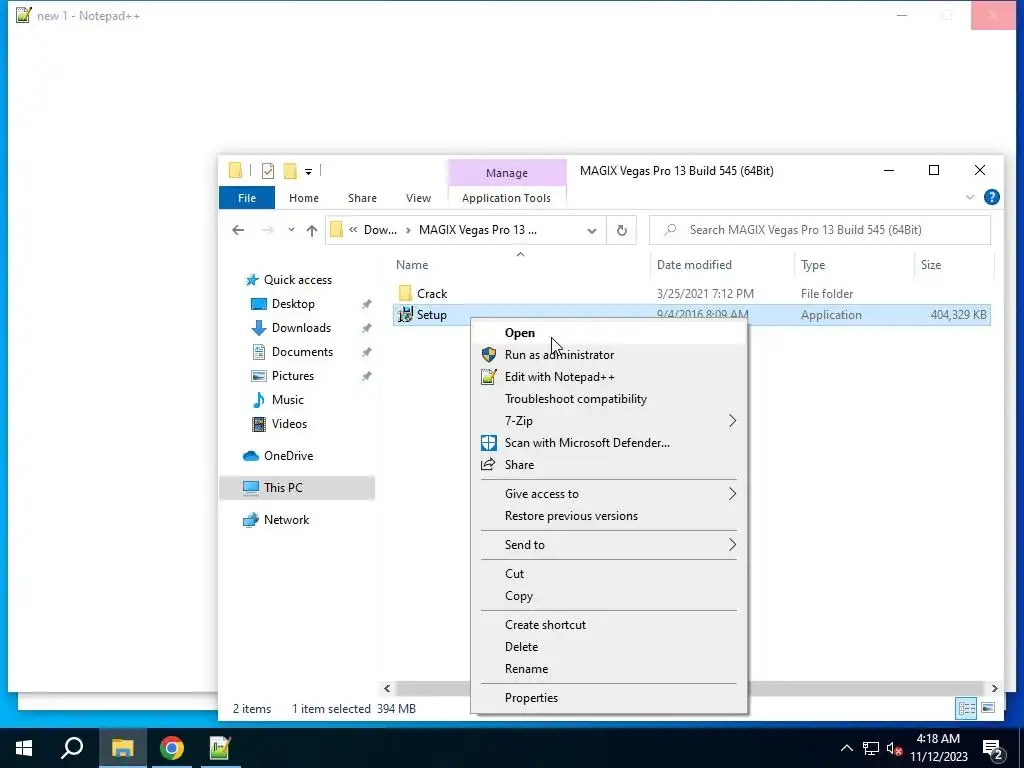Sort by Date modified column header
Viewport: 1024px width, 768px height.
pyautogui.click(x=694, y=264)
